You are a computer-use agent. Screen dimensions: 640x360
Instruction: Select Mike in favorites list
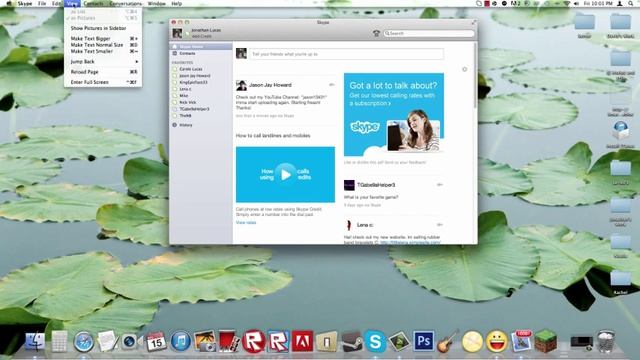coord(184,96)
